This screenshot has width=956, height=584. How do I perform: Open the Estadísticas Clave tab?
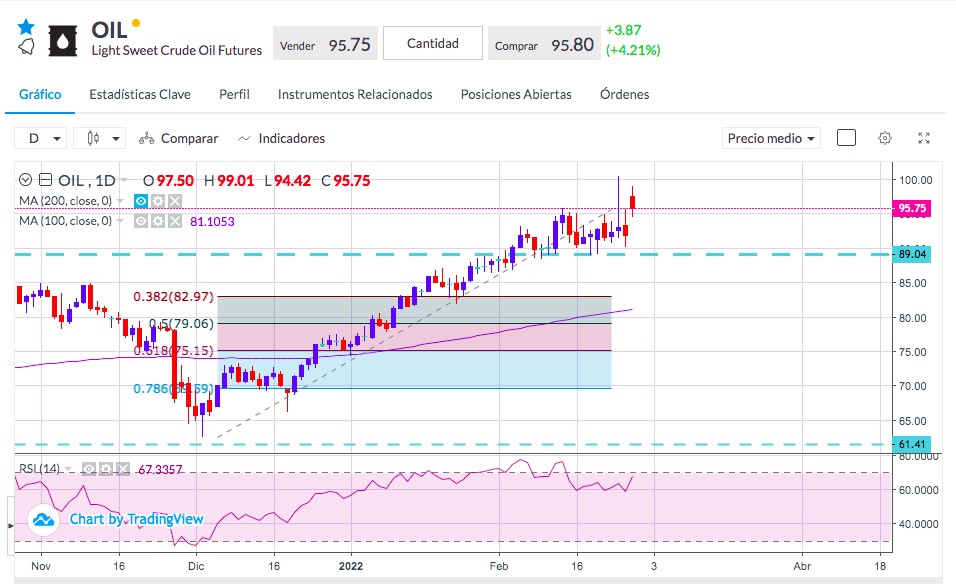click(x=140, y=94)
